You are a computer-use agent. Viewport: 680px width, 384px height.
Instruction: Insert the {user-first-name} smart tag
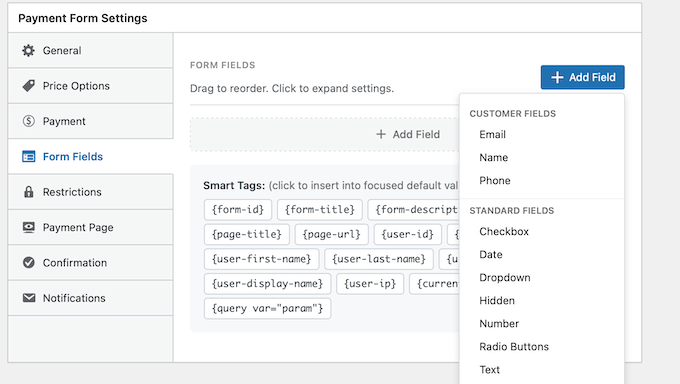pyautogui.click(x=262, y=259)
